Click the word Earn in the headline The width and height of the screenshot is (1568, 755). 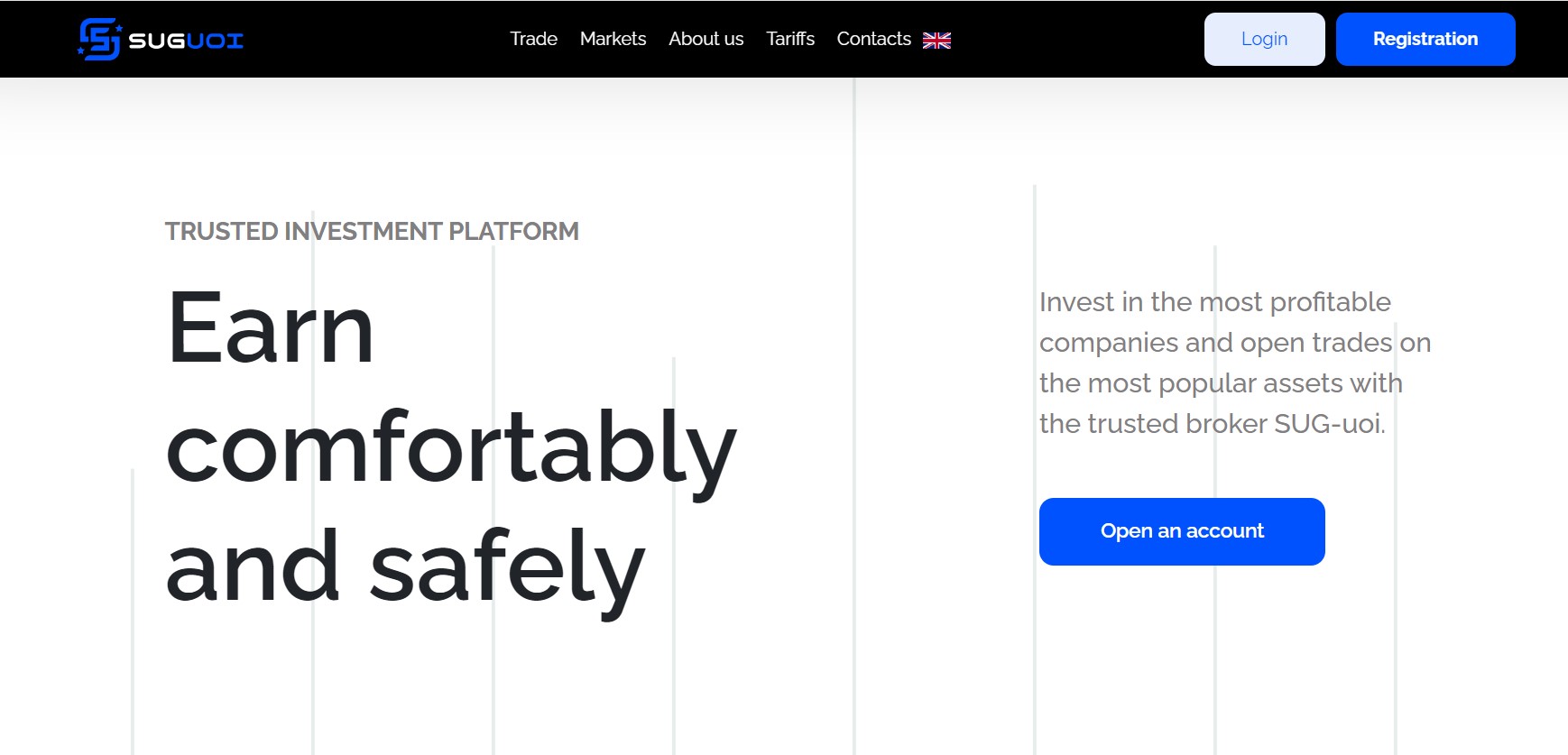271,329
